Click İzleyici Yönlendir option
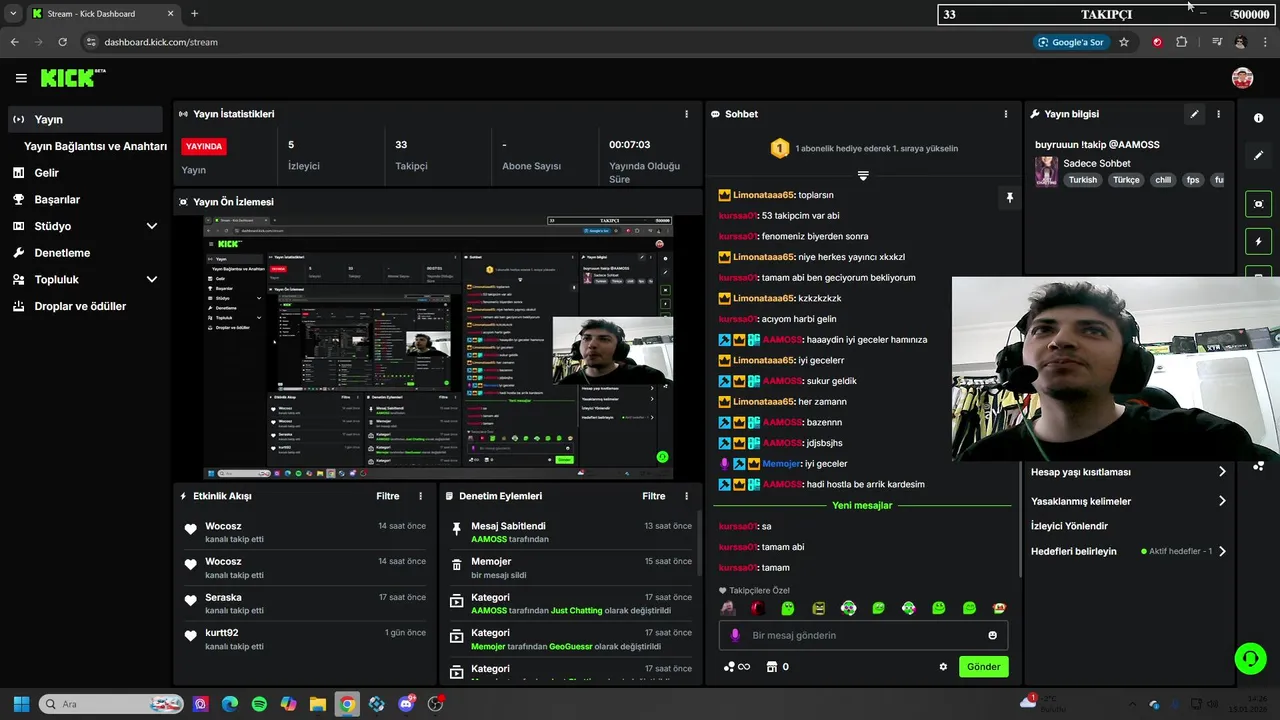 [1069, 526]
